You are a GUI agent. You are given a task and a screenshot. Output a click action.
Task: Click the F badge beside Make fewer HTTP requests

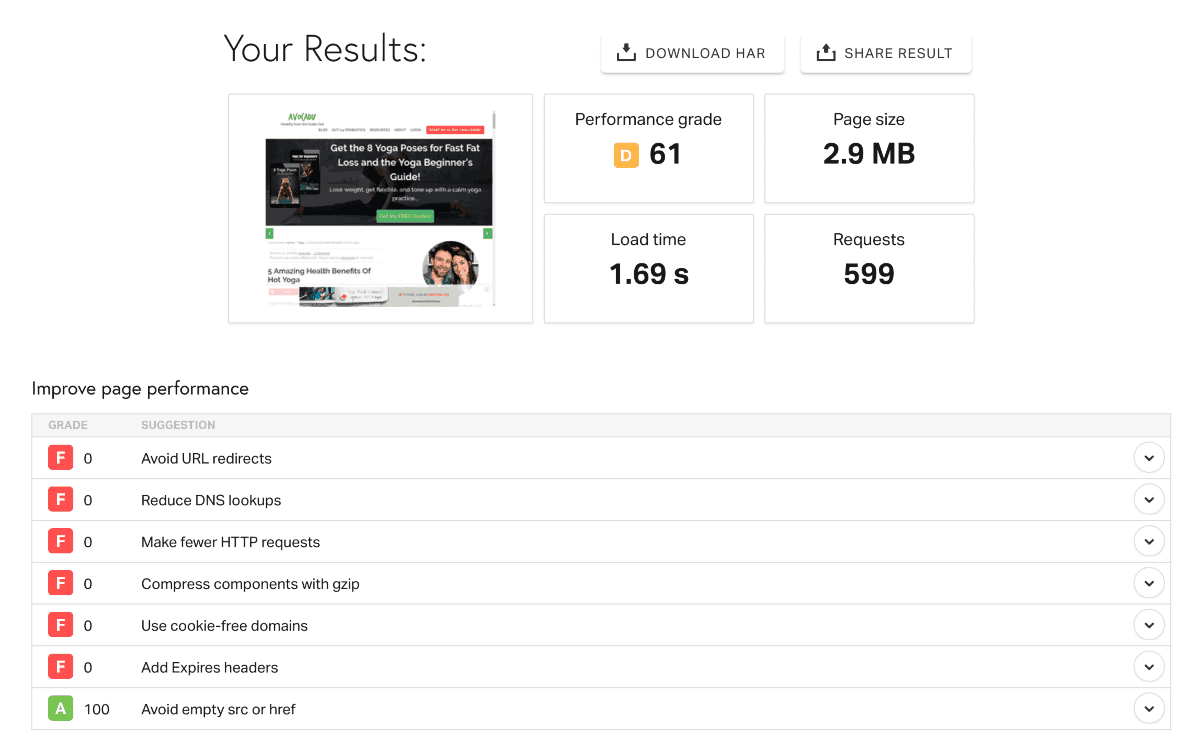tap(61, 542)
